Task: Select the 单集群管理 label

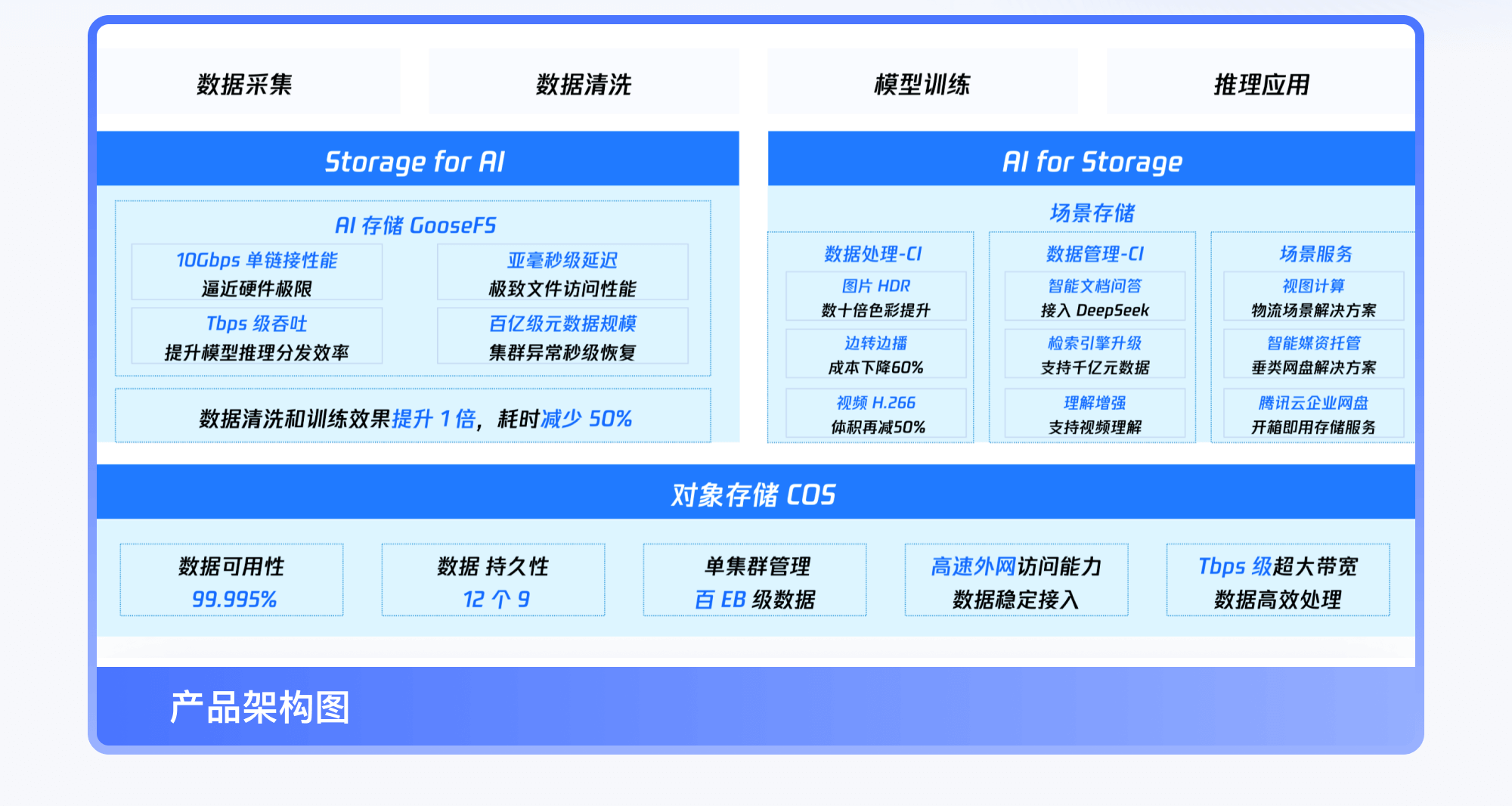Action: 757,566
